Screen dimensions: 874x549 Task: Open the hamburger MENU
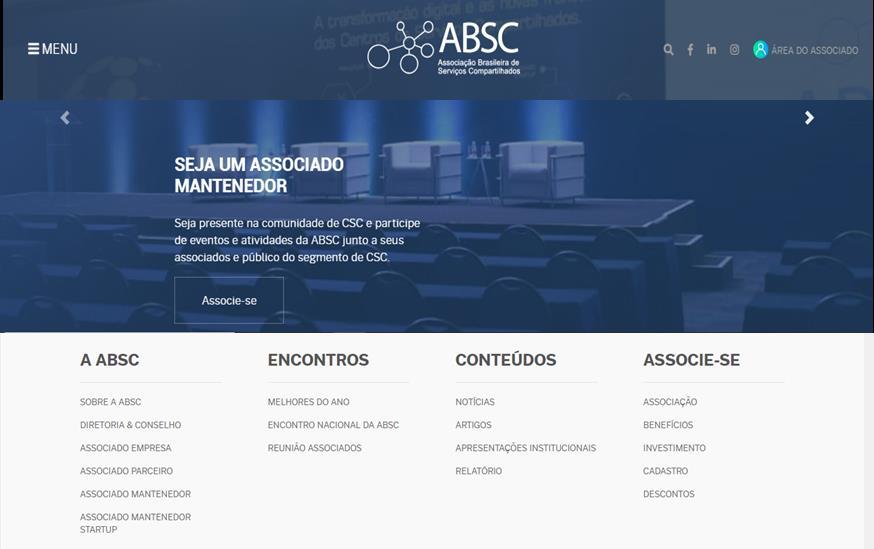point(52,49)
